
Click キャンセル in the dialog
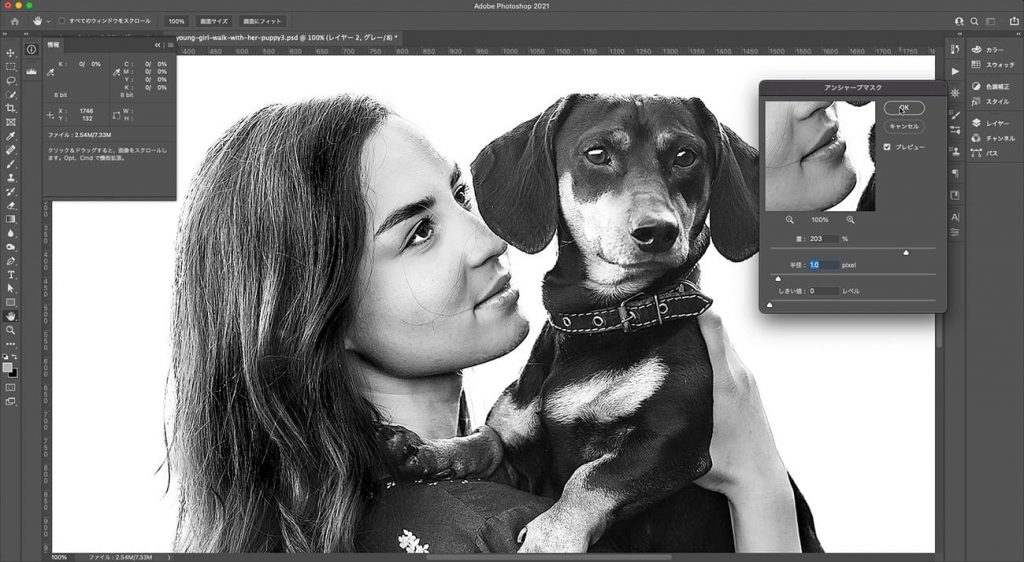(904, 127)
